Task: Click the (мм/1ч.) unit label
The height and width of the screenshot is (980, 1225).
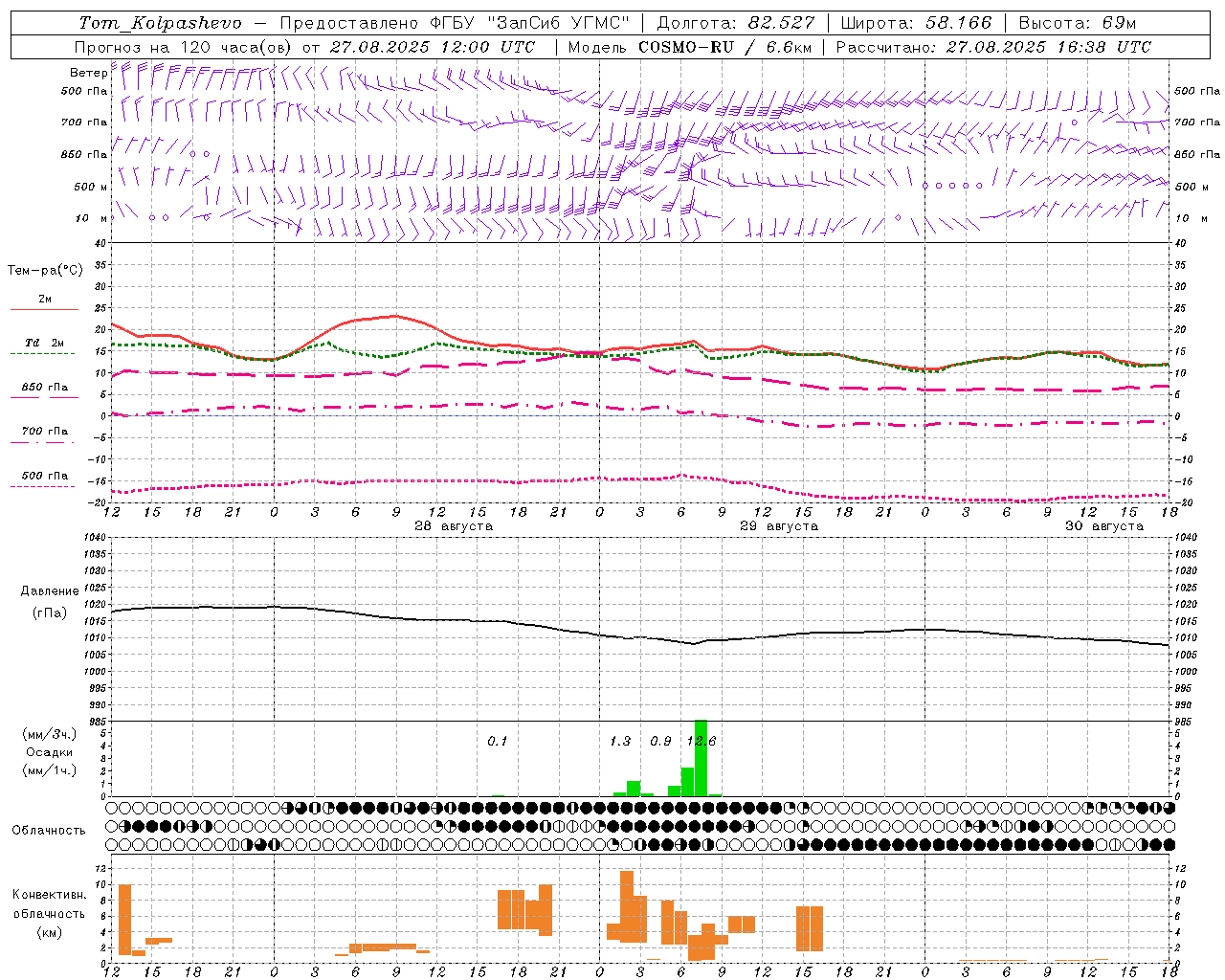Action: click(49, 770)
